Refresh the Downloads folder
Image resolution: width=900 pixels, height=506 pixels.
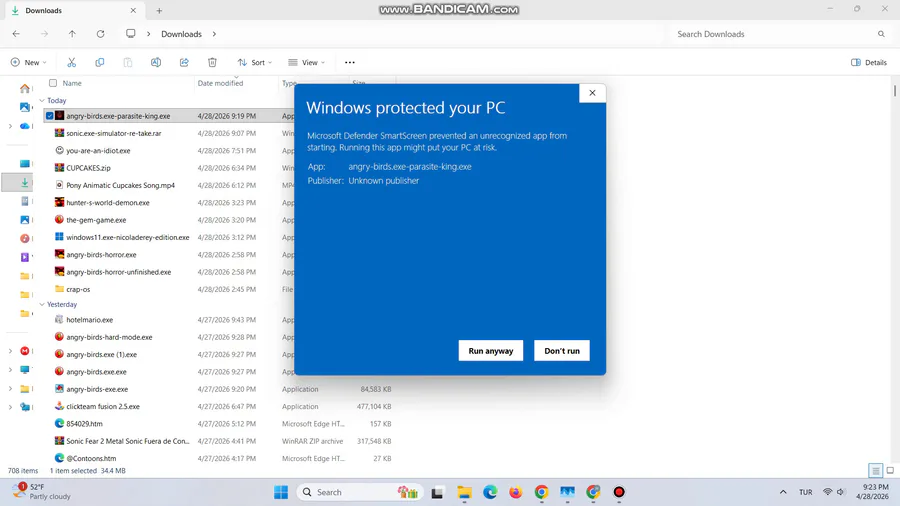point(100,34)
